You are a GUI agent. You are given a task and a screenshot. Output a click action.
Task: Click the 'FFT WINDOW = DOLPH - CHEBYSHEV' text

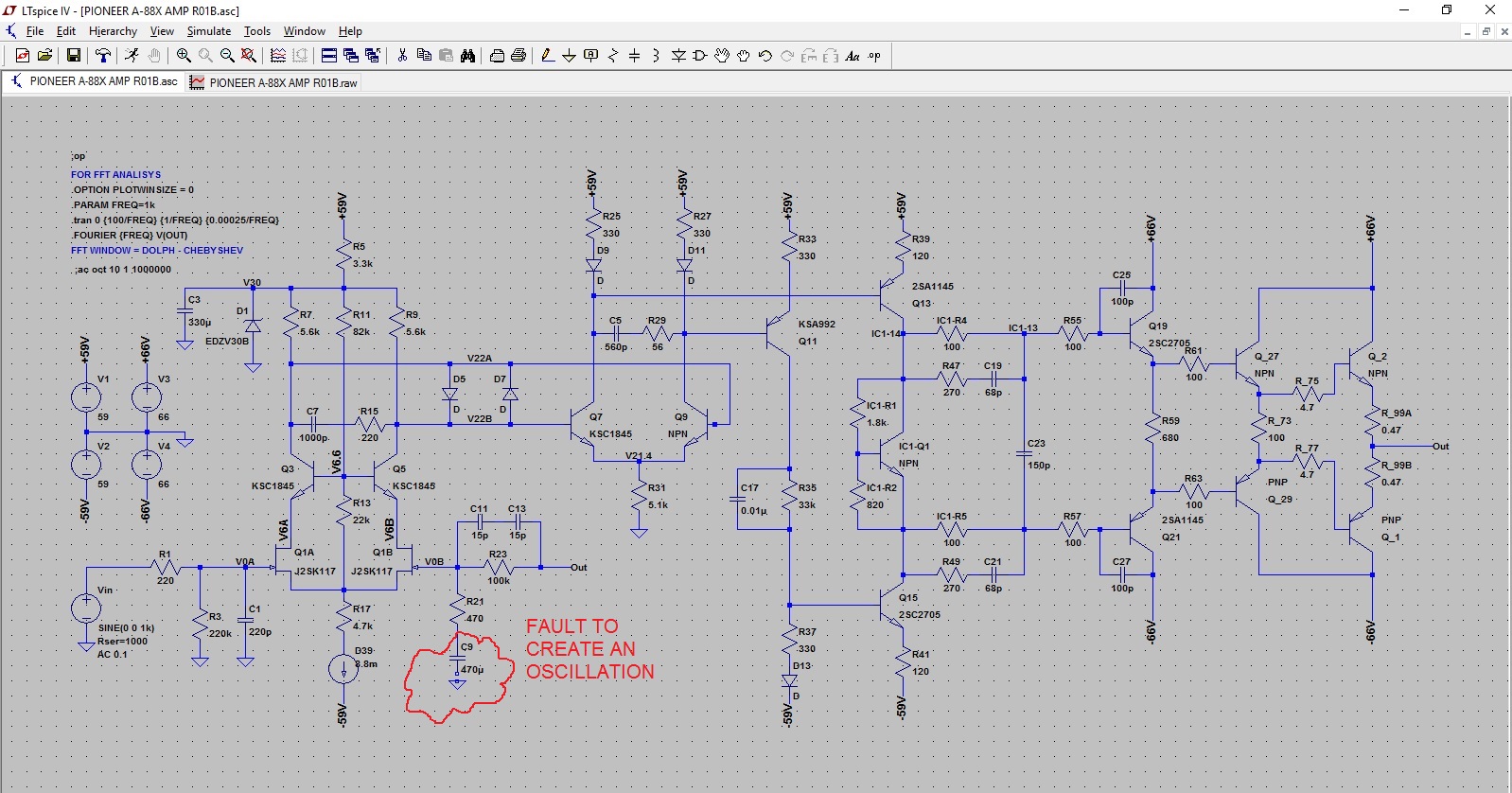pyautogui.click(x=157, y=250)
